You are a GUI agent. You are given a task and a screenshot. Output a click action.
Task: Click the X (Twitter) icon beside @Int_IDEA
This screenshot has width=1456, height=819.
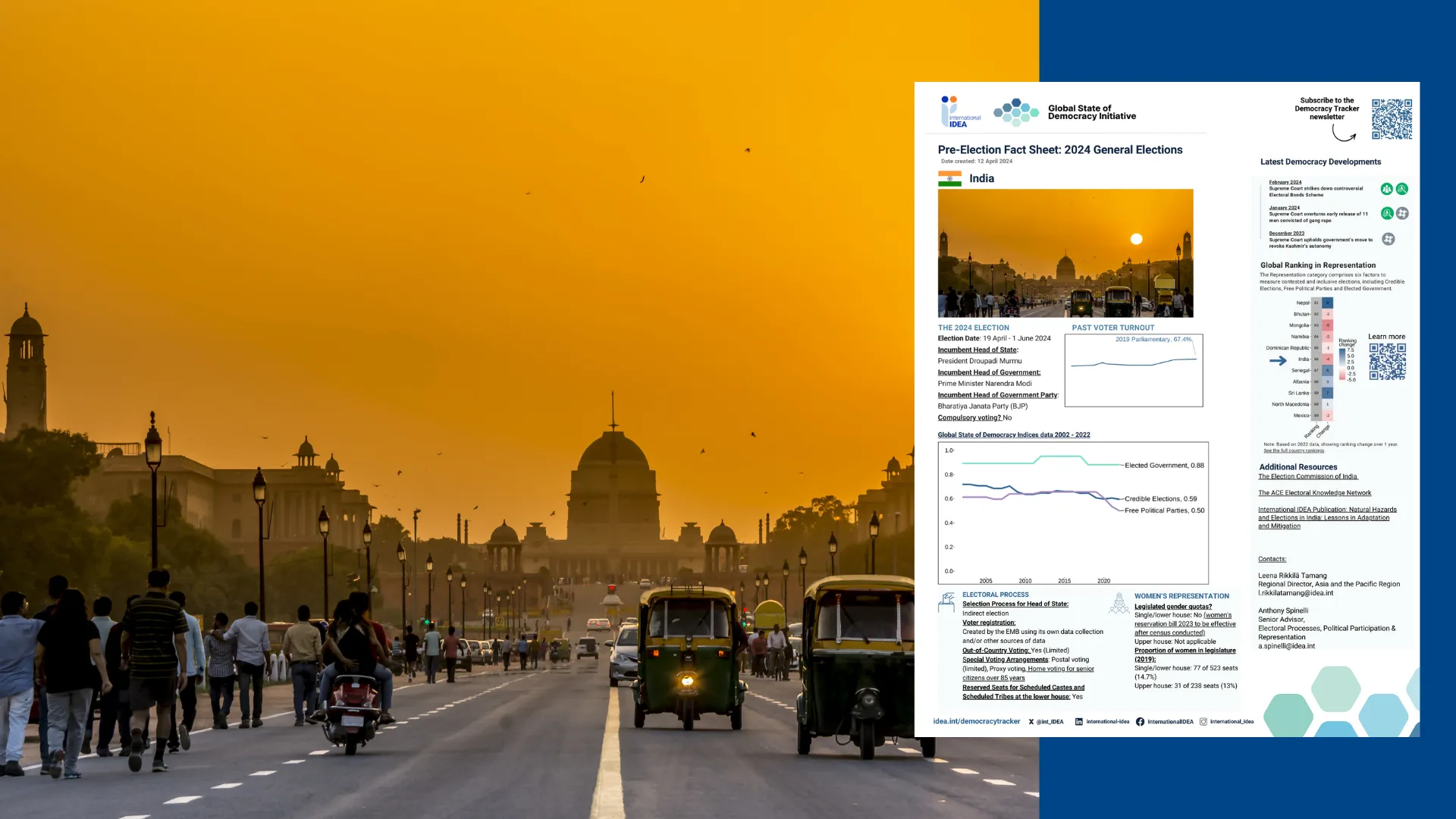pyautogui.click(x=1031, y=722)
